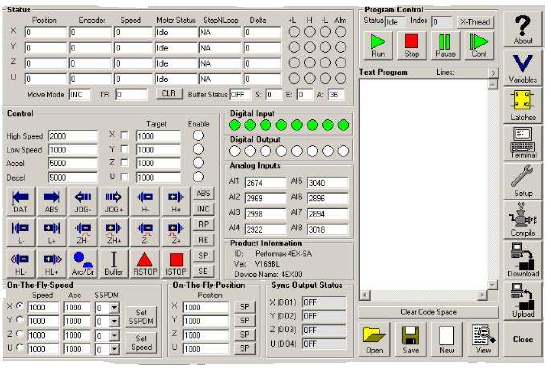Click the ABS right-arrow move button
Screen dimensions: 551x371
click(x=51, y=201)
